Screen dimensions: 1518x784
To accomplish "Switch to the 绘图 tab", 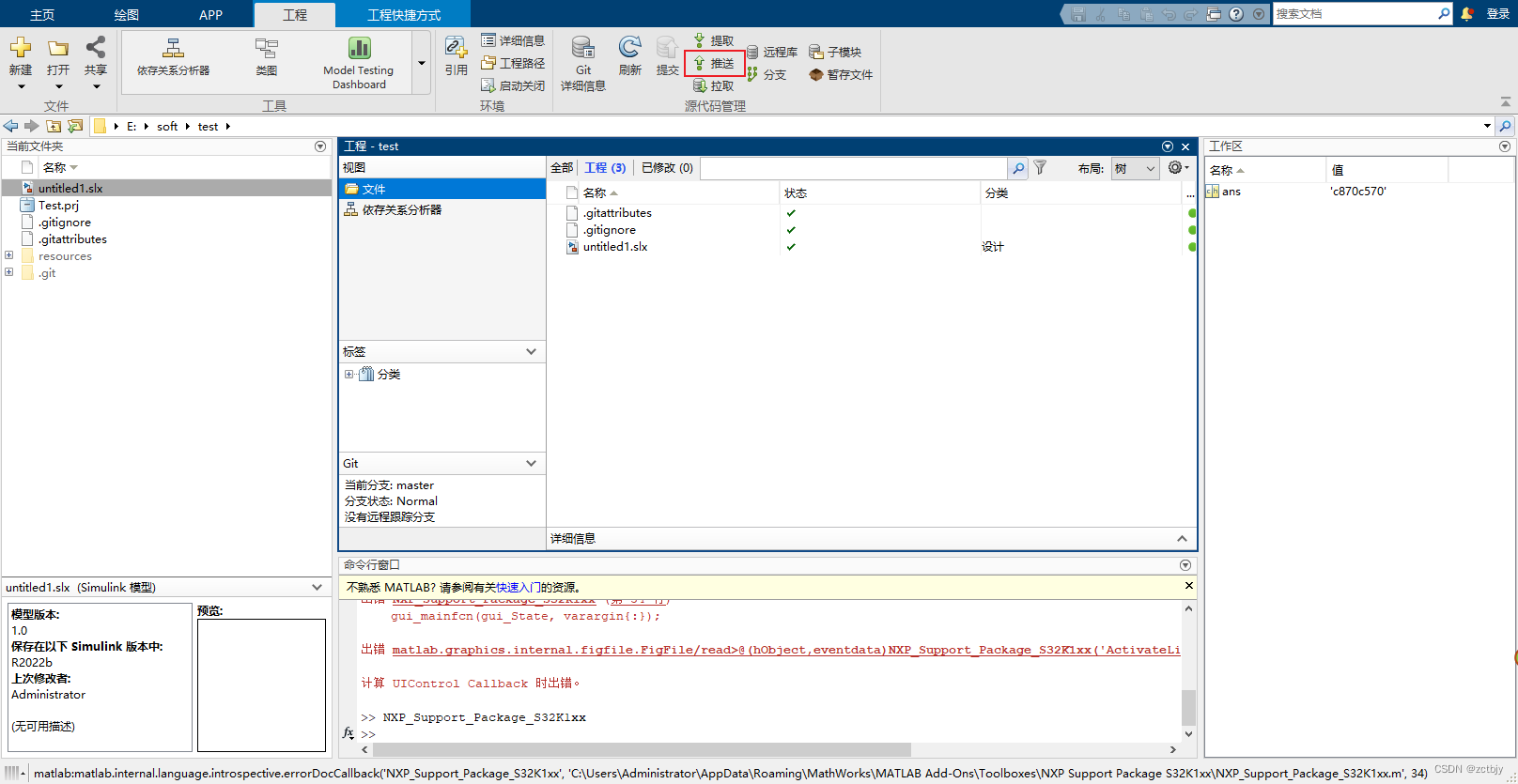I will click(x=127, y=15).
